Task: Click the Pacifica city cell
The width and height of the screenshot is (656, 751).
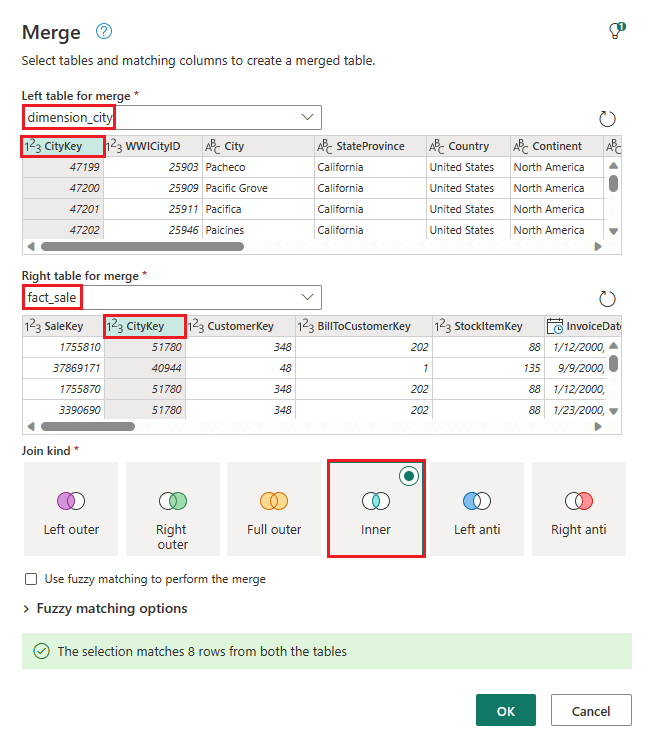Action: [259, 209]
